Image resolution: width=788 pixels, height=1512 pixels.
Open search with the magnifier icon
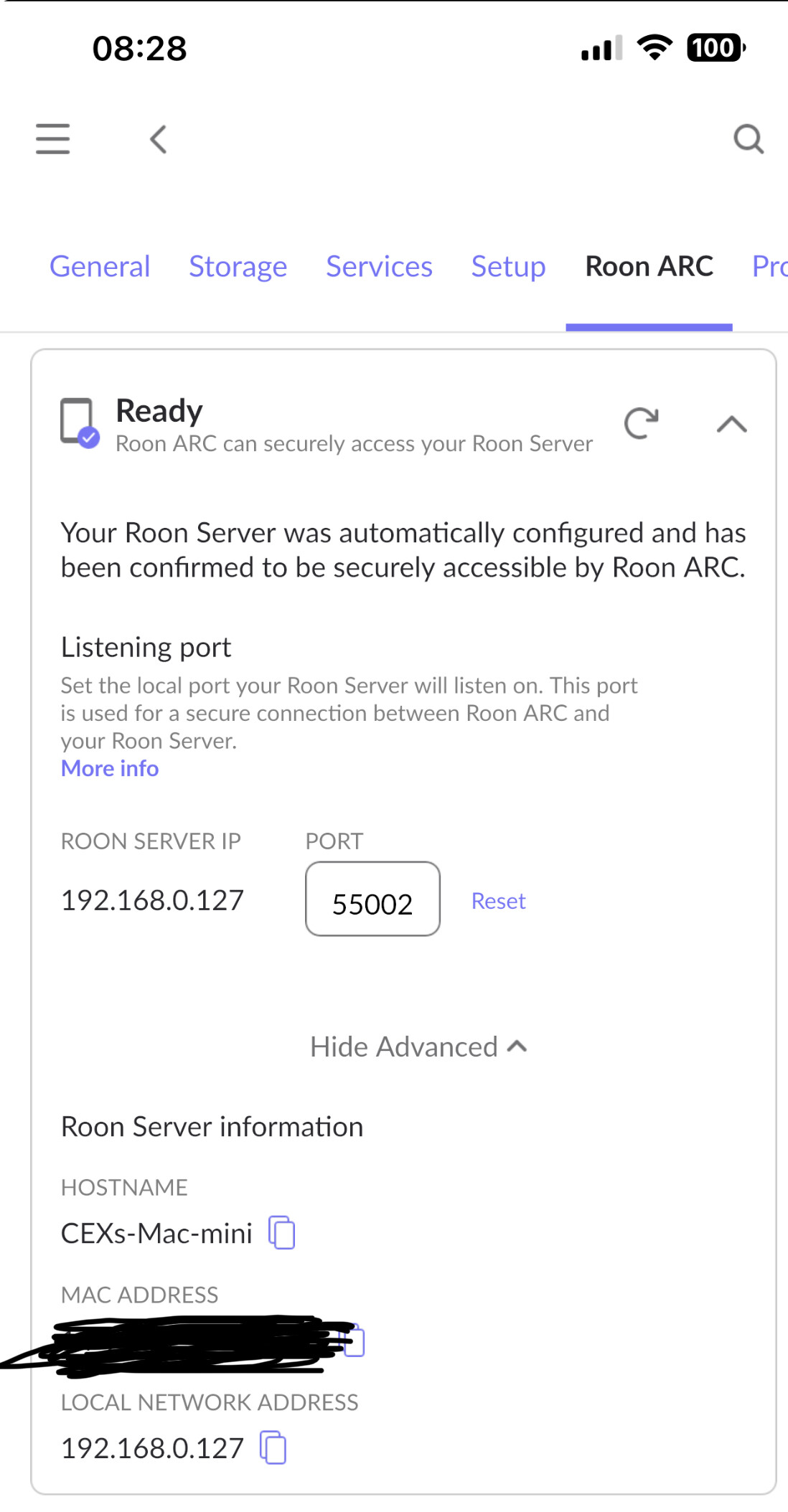click(749, 139)
